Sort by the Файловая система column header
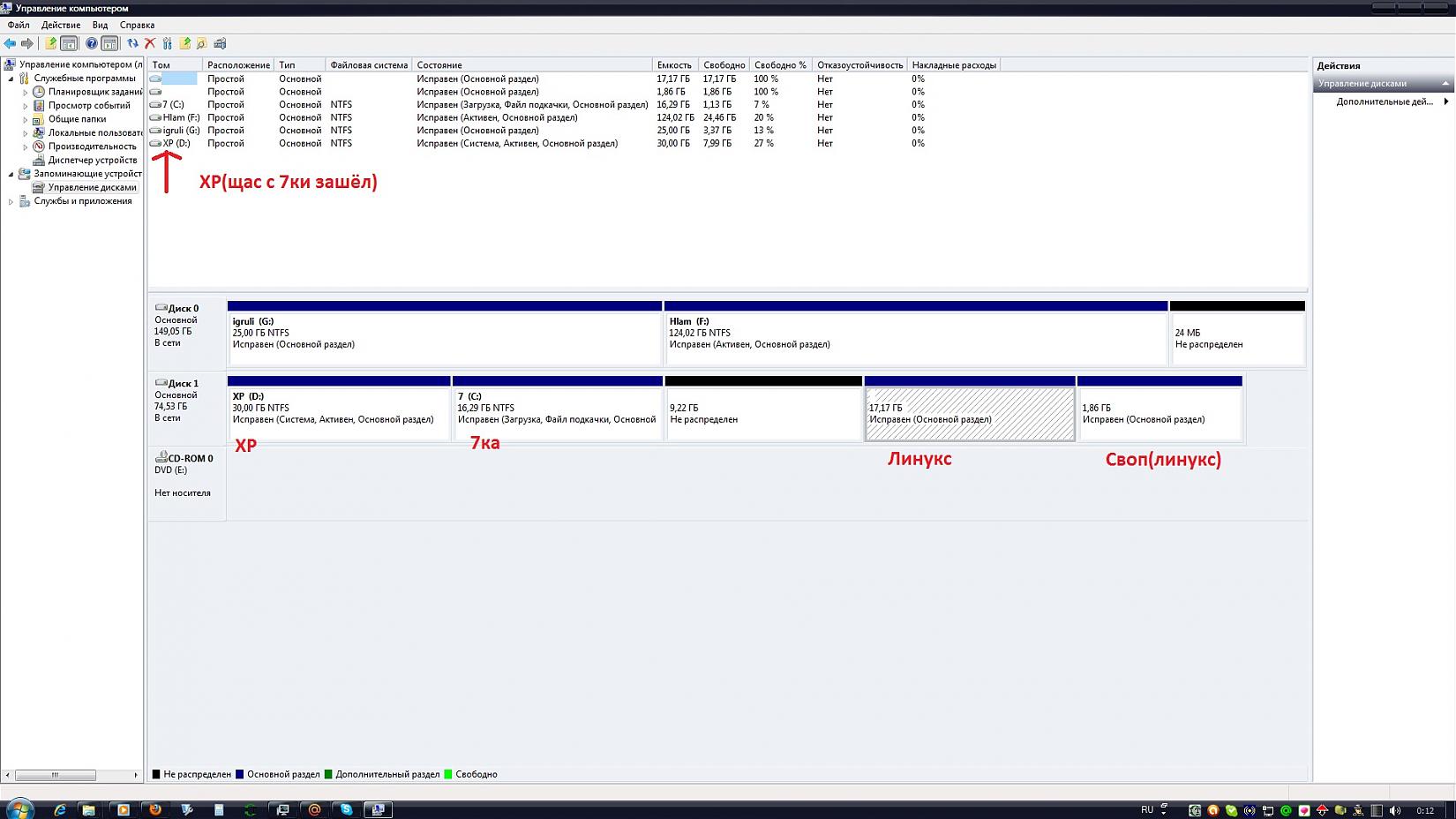The image size is (1456, 819). (369, 65)
